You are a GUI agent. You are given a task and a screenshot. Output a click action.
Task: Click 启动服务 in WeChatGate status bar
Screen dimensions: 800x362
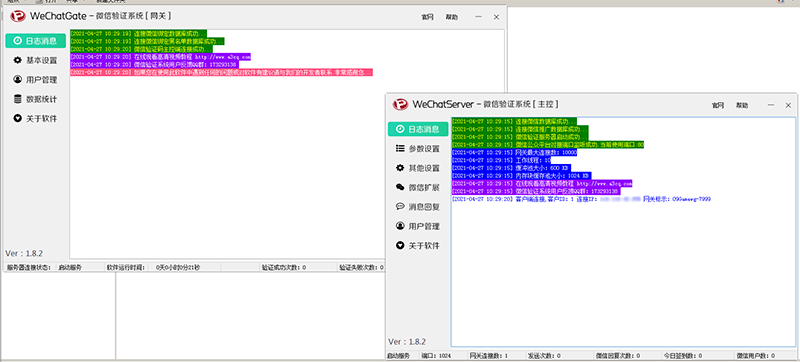tap(69, 267)
